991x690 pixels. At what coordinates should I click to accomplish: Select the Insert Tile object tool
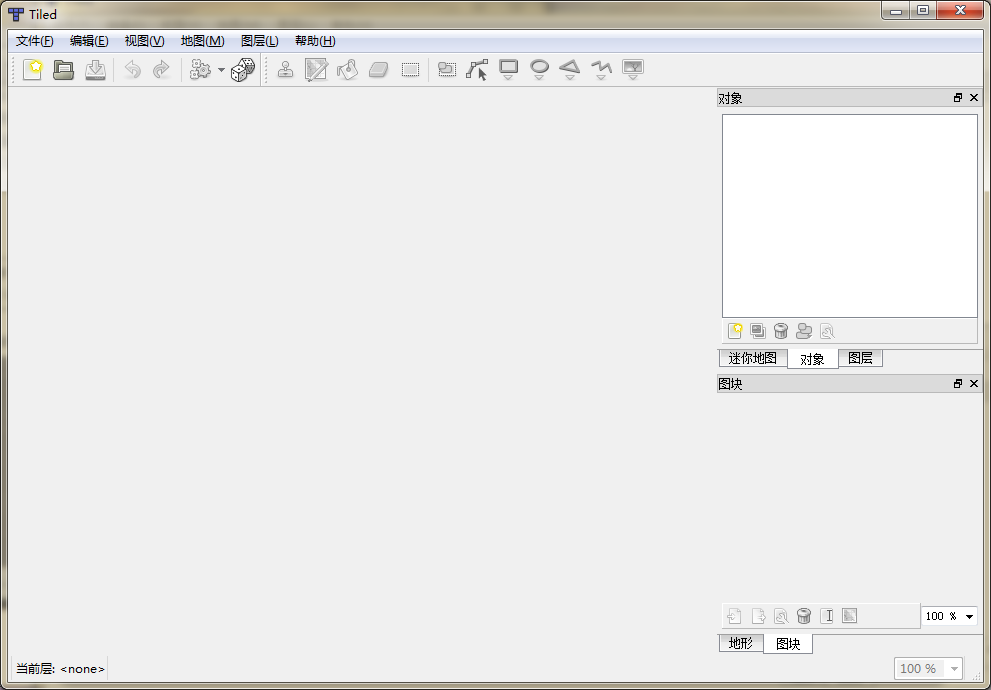pos(633,70)
